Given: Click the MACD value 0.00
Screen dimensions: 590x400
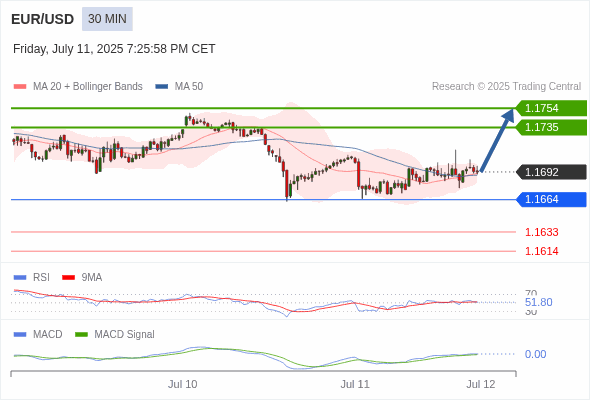Looking at the screenshot, I should (x=535, y=354).
